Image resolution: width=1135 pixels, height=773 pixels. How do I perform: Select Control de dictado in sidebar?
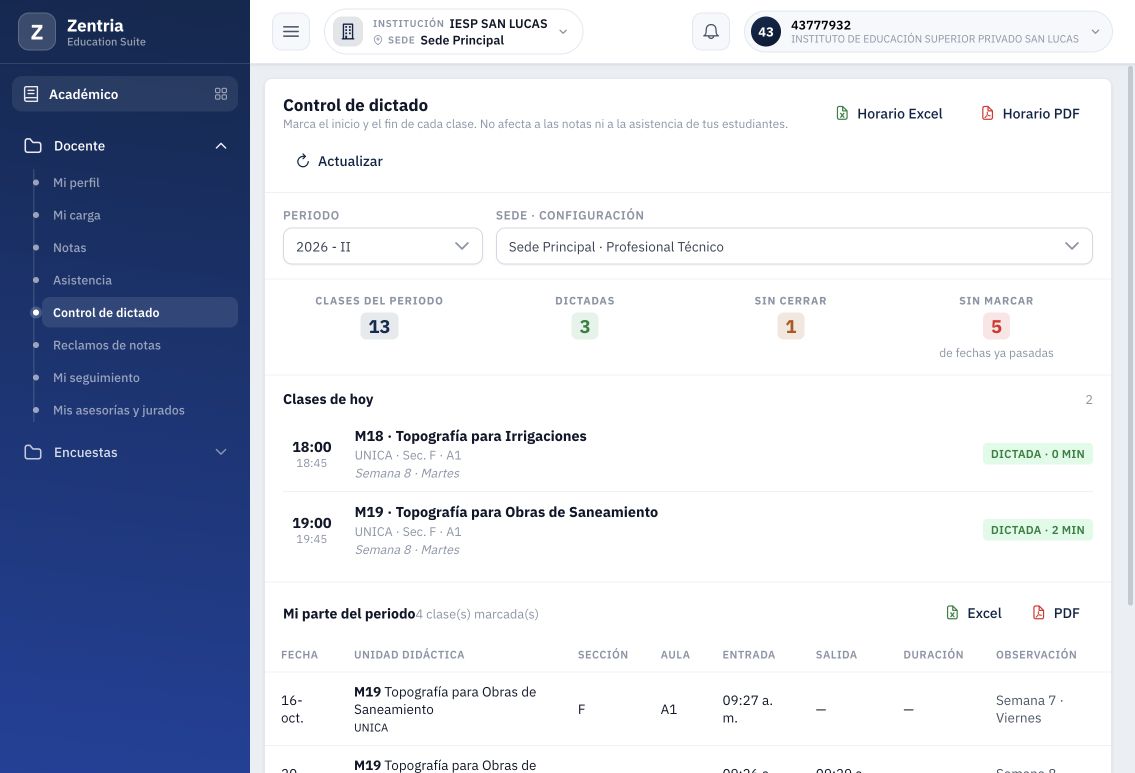(x=140, y=313)
